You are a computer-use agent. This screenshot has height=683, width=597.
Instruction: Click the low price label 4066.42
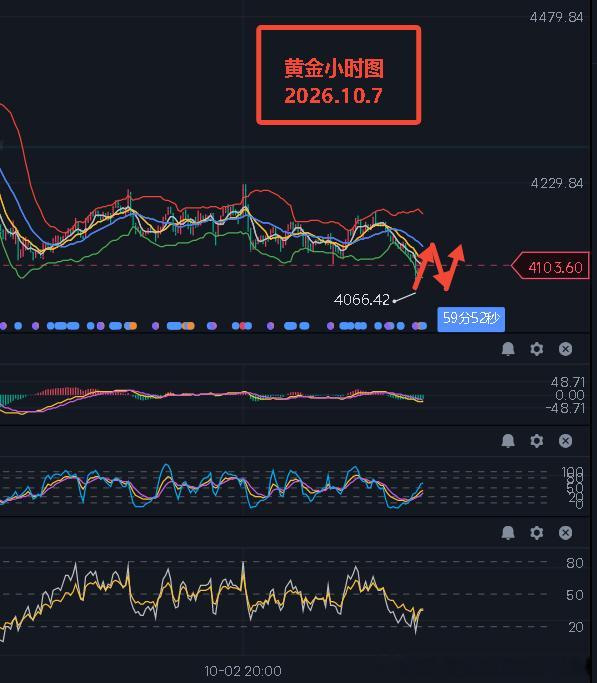[x=361, y=300]
